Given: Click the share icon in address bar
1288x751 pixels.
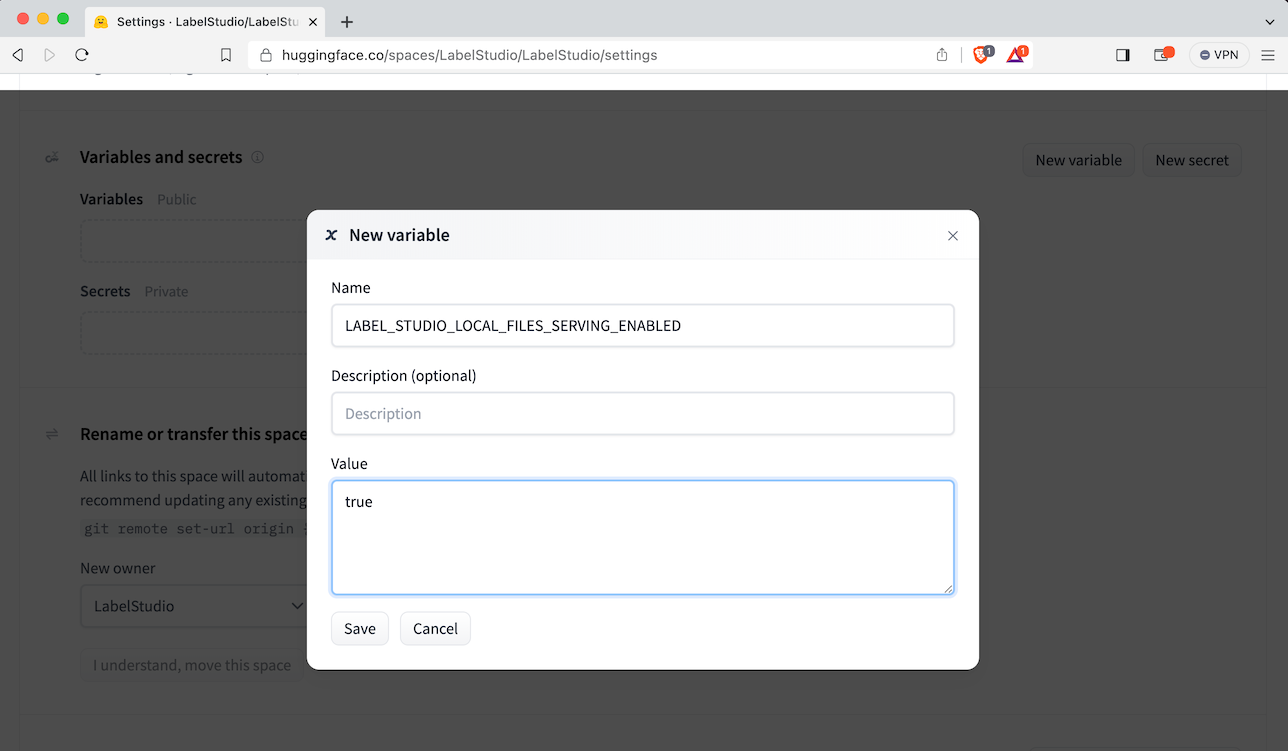Looking at the screenshot, I should point(941,55).
